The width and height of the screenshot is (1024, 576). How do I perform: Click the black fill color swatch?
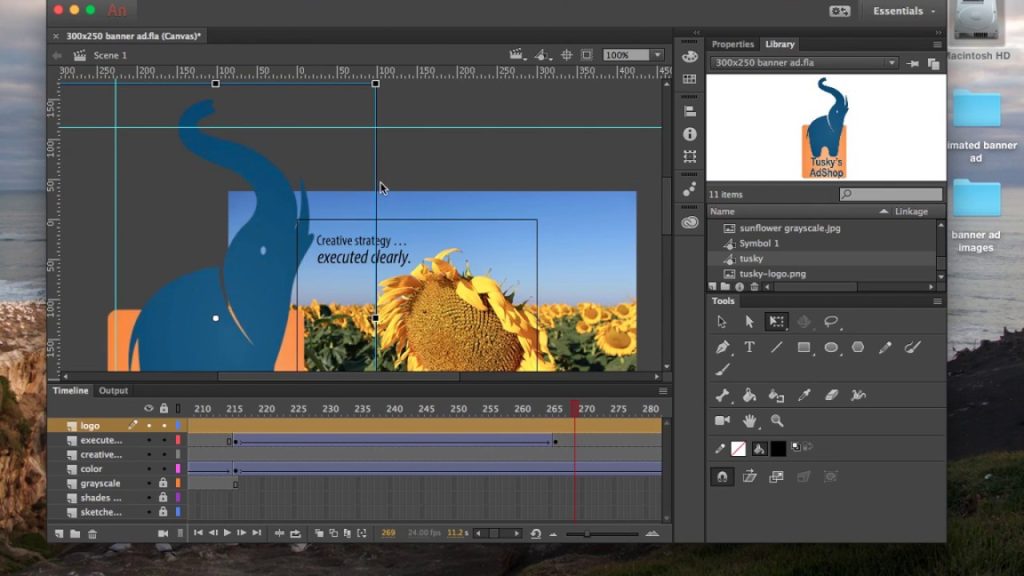coord(778,448)
